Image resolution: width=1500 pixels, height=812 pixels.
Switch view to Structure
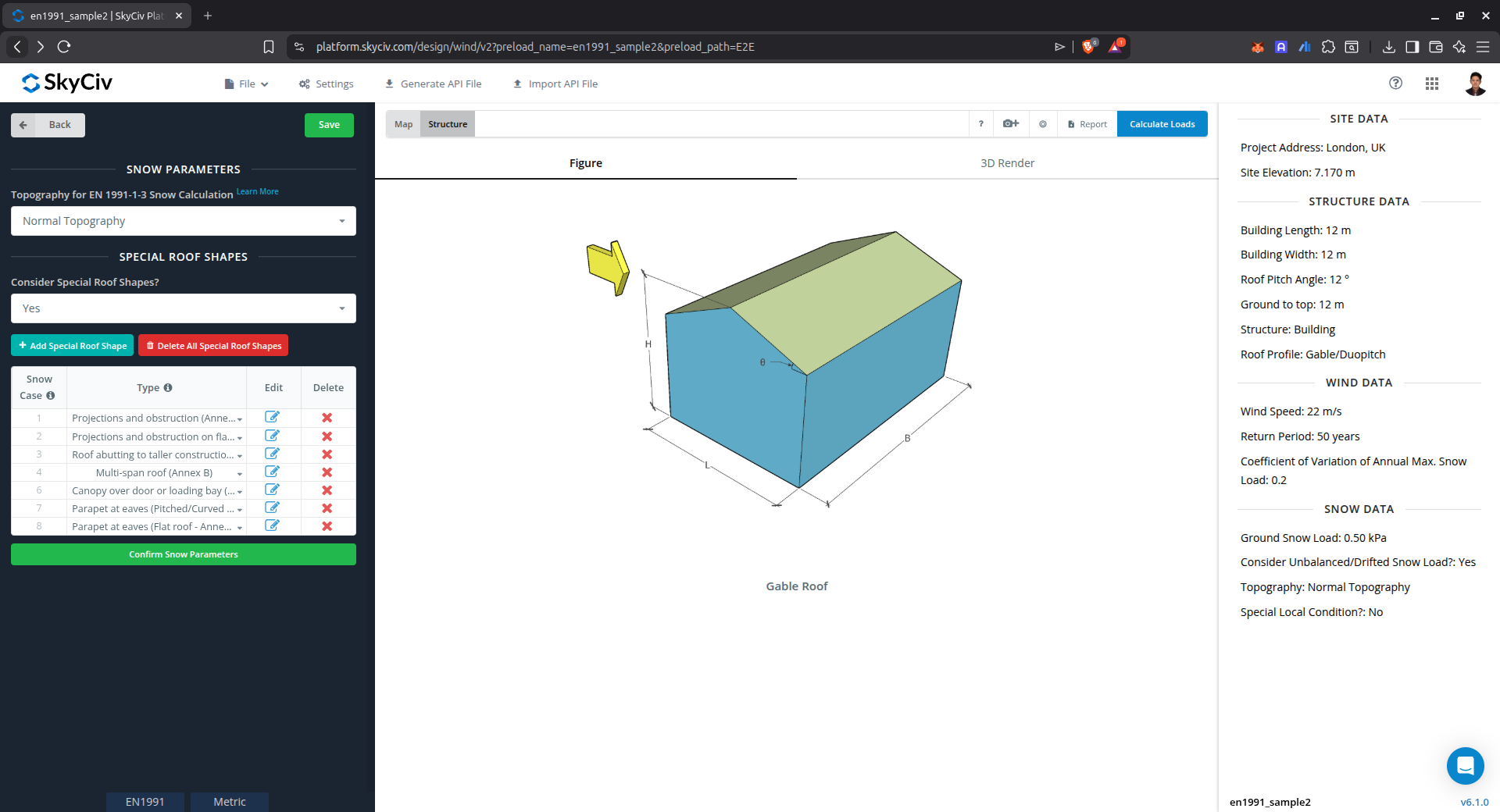pyautogui.click(x=448, y=124)
